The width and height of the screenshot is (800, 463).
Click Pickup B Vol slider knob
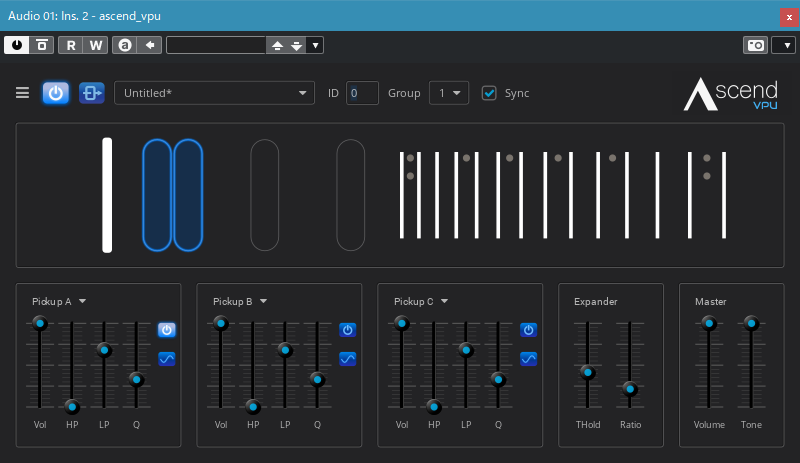click(221, 323)
